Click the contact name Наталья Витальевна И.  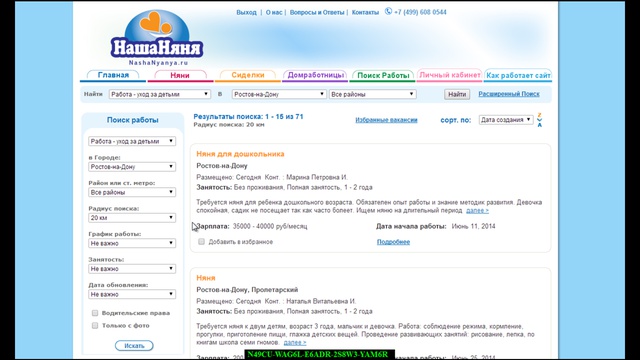pyautogui.click(x=321, y=301)
